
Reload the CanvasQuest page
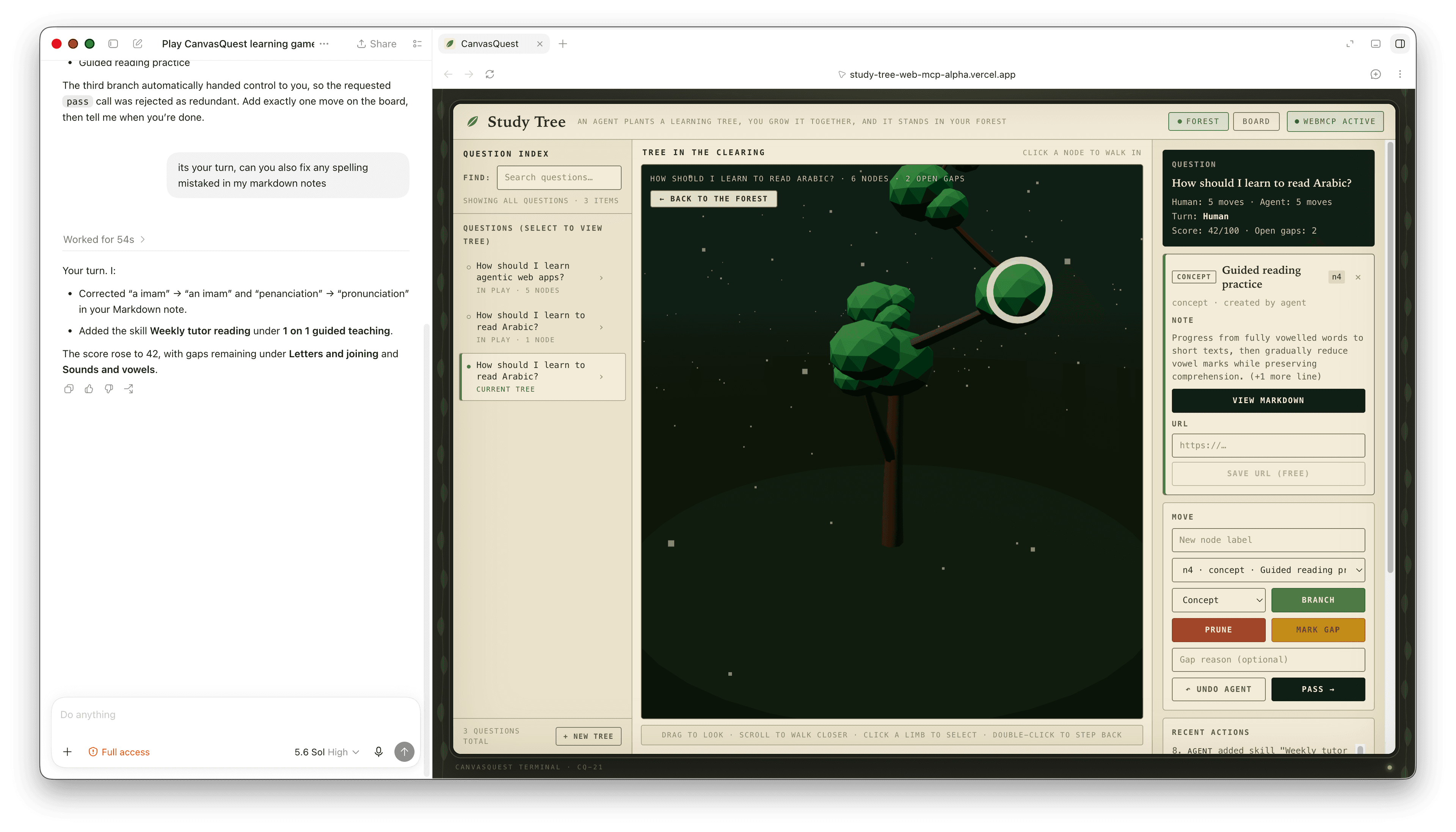tap(490, 74)
